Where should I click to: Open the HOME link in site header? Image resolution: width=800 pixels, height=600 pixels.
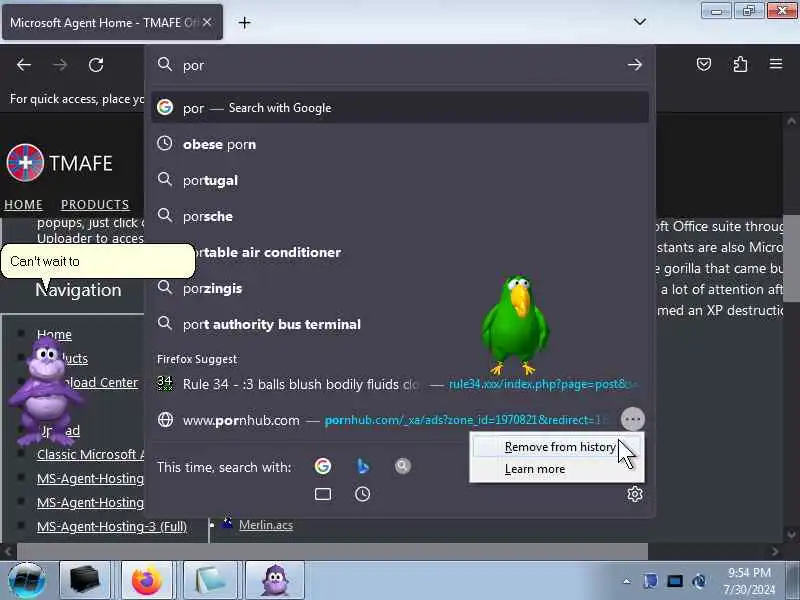click(23, 205)
